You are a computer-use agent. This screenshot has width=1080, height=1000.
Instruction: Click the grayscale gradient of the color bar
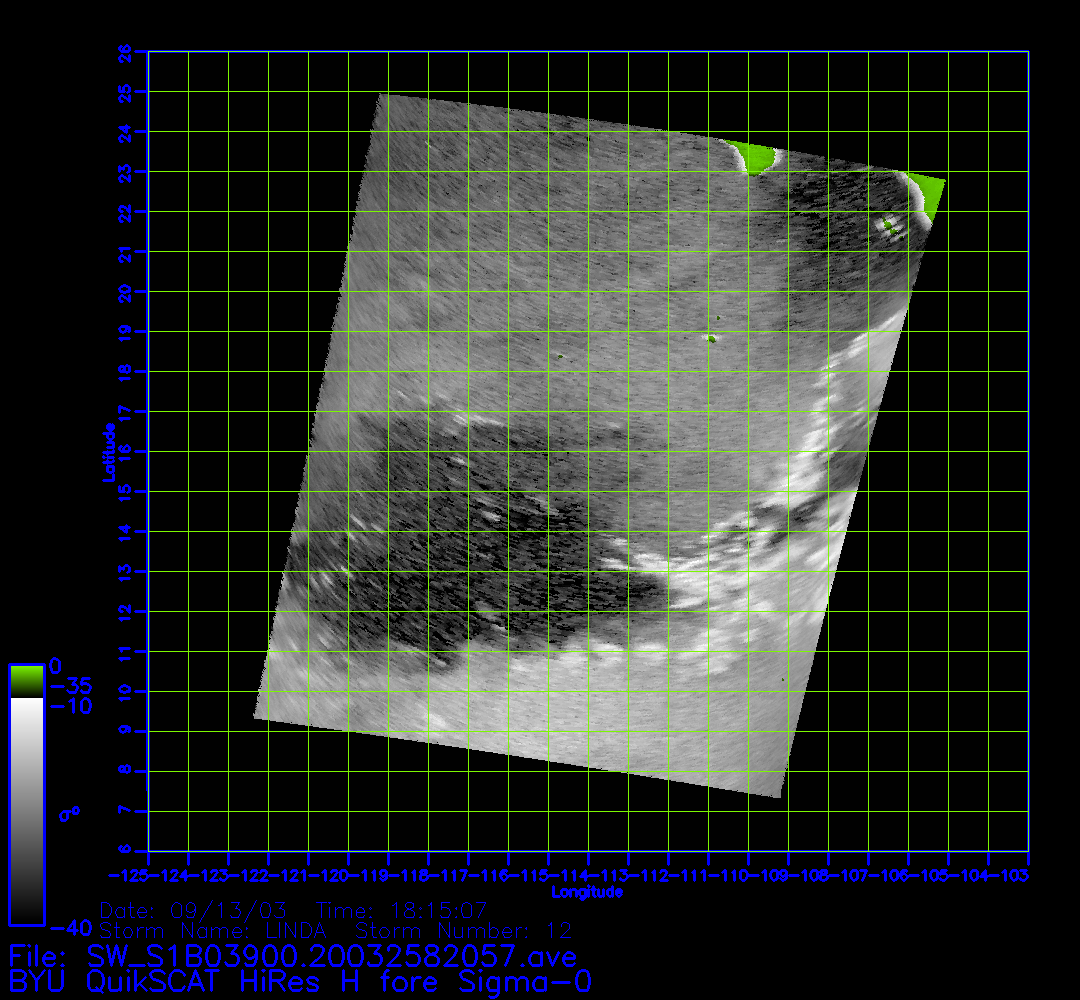(x=26, y=810)
